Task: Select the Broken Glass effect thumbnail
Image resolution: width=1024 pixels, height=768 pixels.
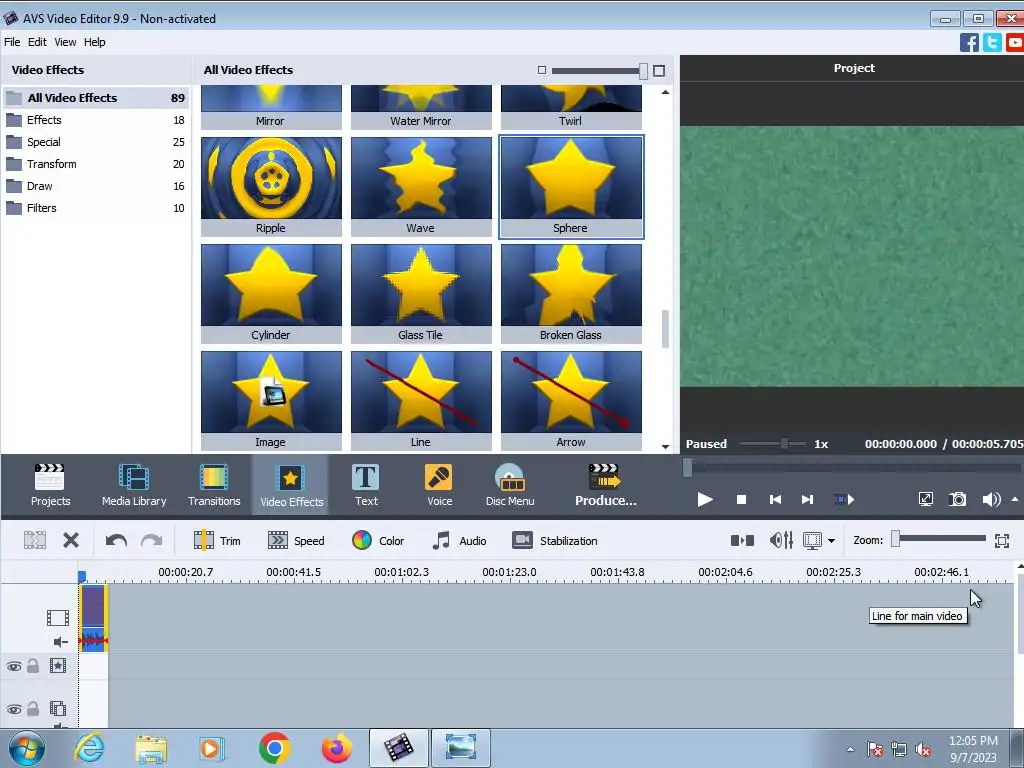Action: click(571, 293)
